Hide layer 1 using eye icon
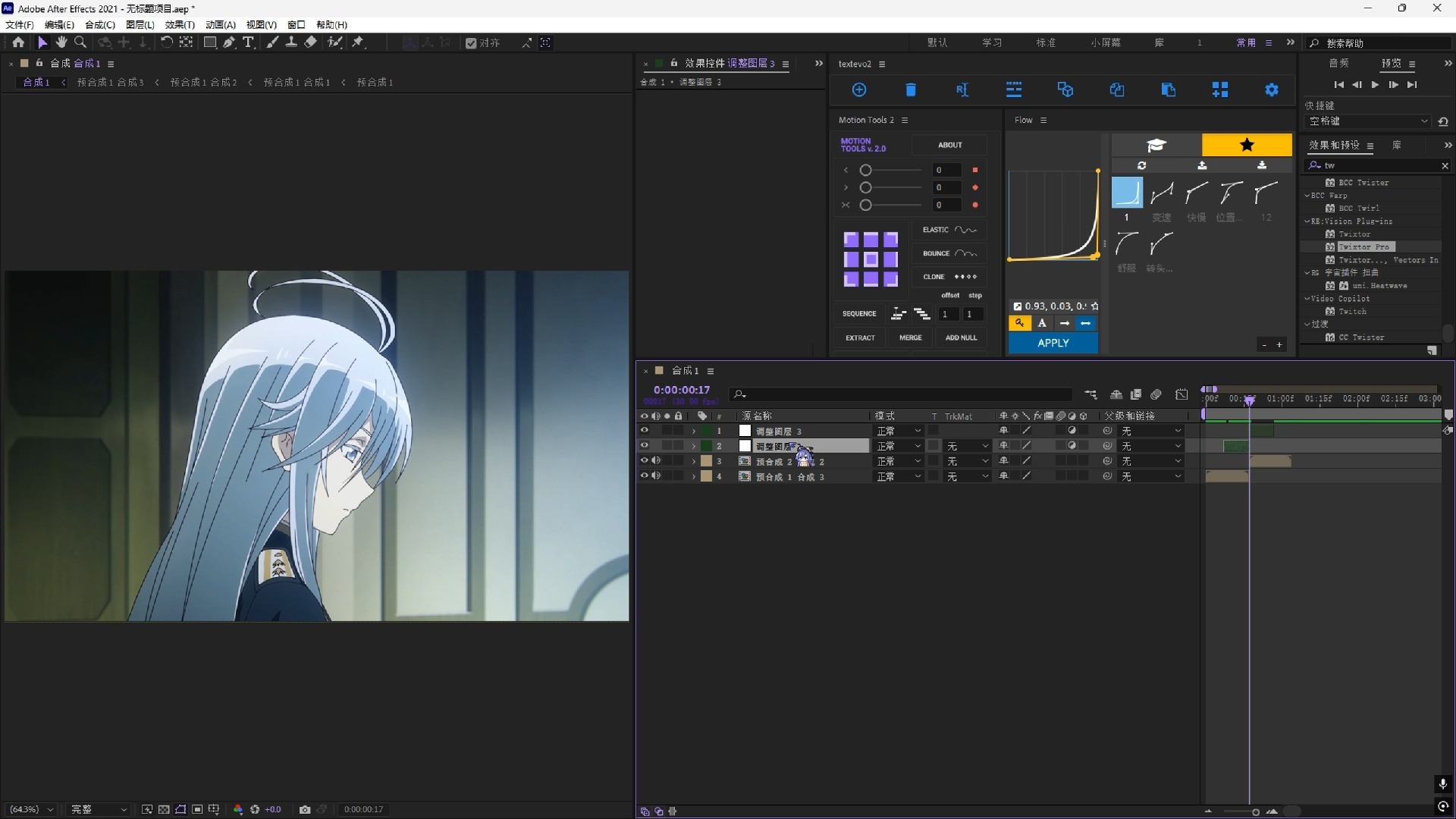 pyautogui.click(x=644, y=431)
